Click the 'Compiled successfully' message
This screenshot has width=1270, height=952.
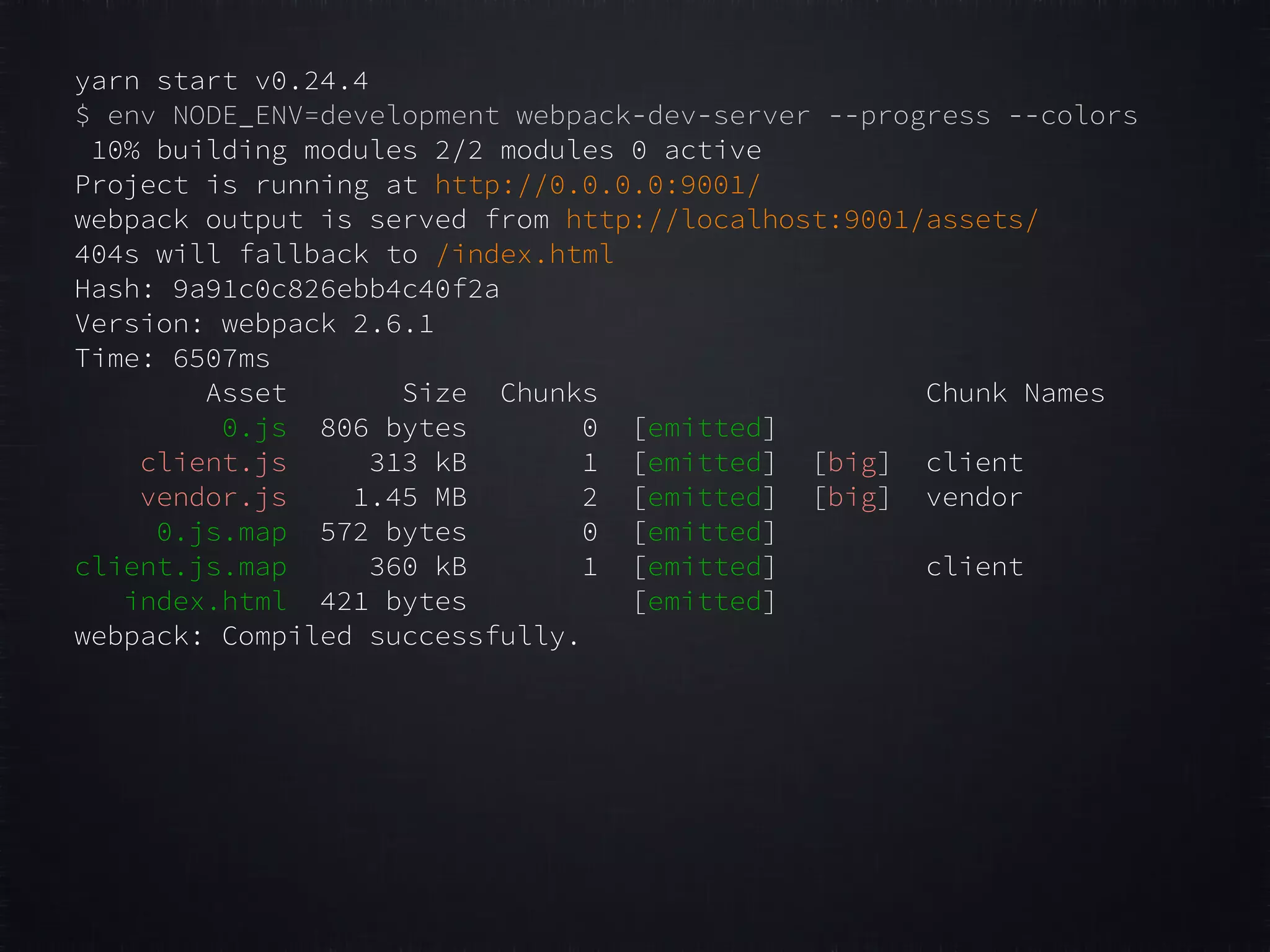pos(401,637)
